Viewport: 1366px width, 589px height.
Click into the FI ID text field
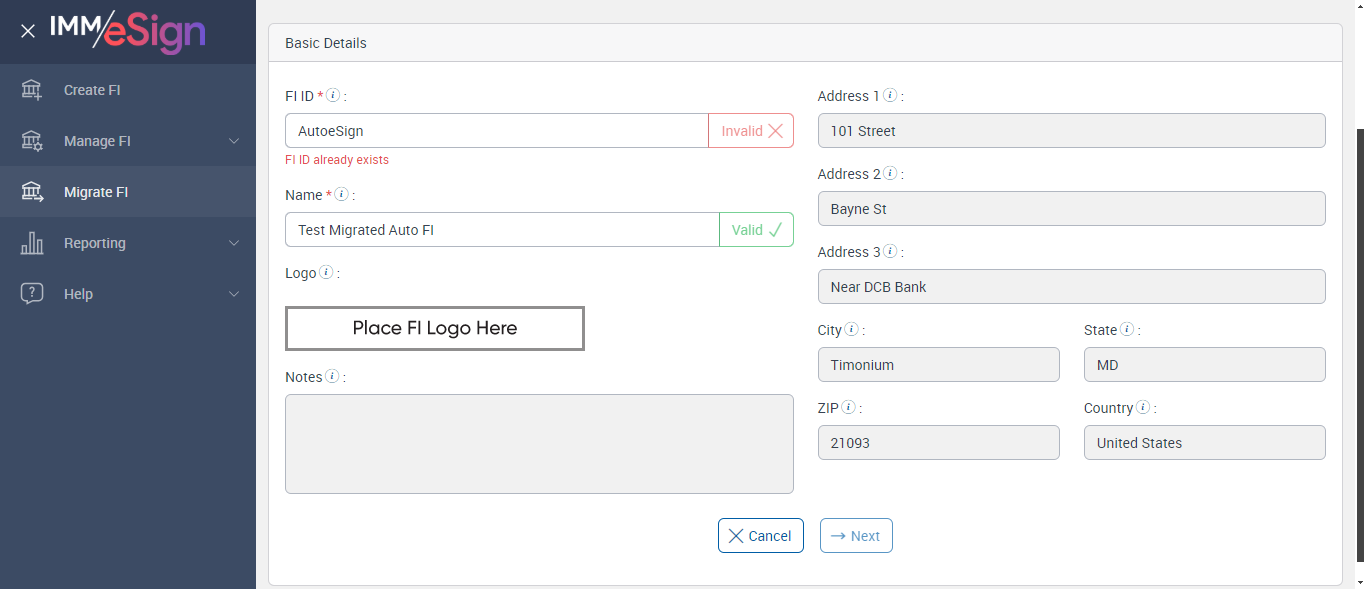coord(496,131)
